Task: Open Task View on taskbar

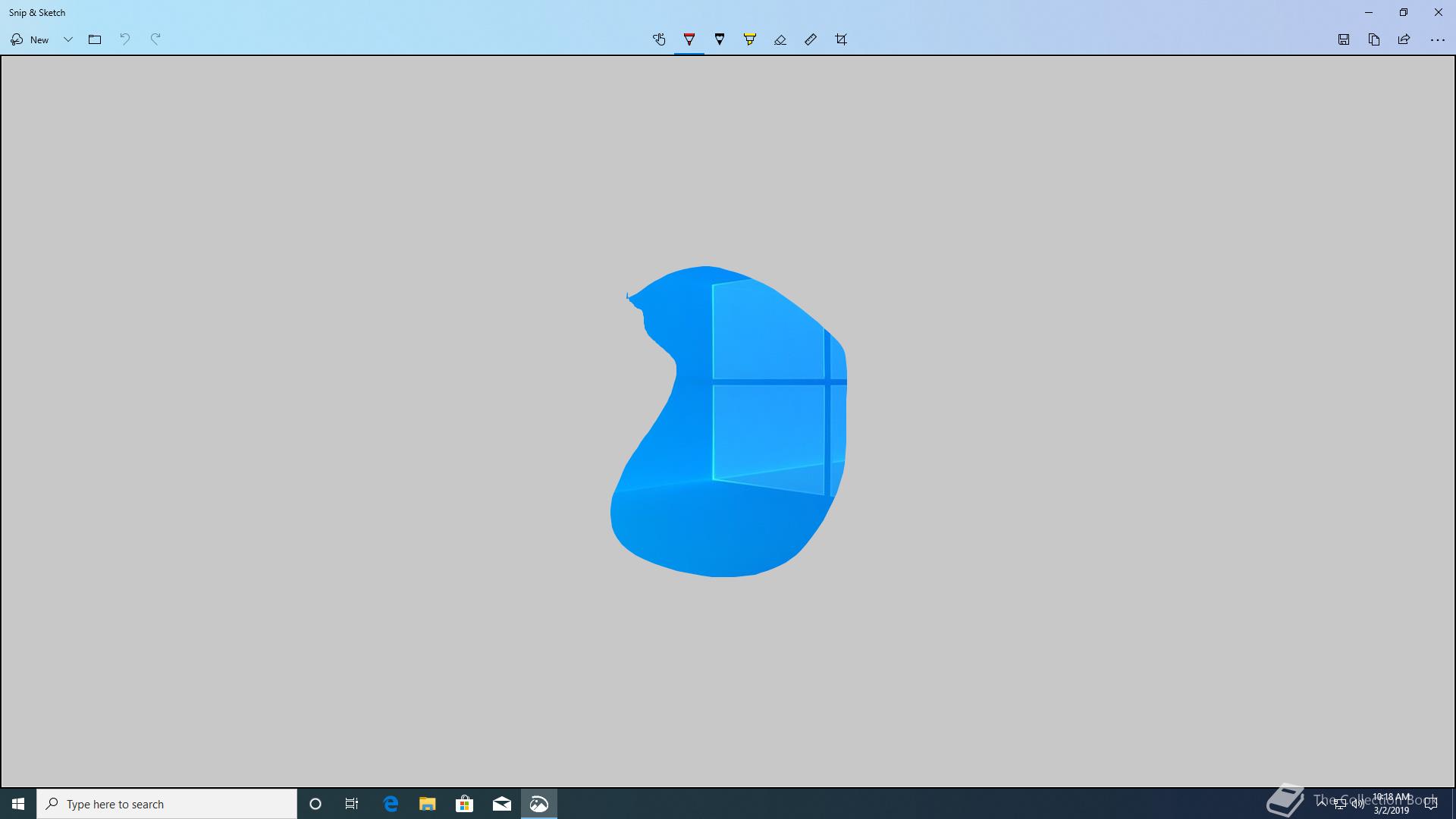Action: point(352,804)
